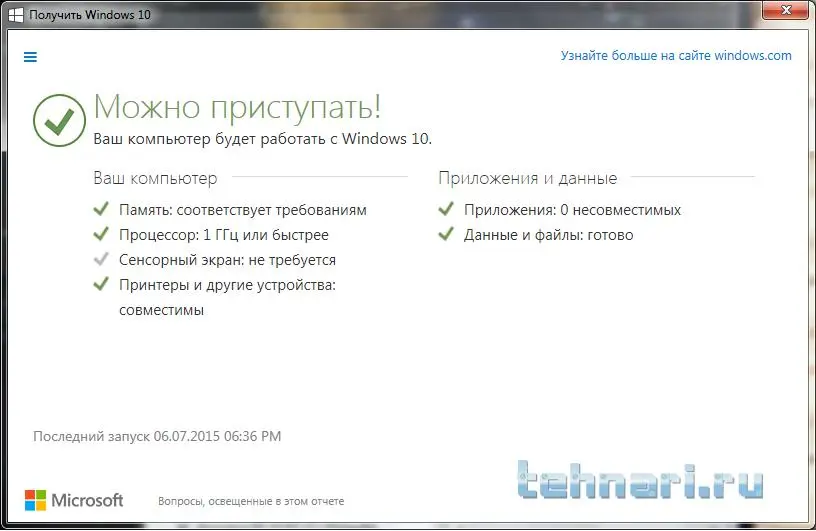Click the 'Приложения и данные' section header
Viewport: 816px width, 531px height.
pyautogui.click(x=528, y=178)
